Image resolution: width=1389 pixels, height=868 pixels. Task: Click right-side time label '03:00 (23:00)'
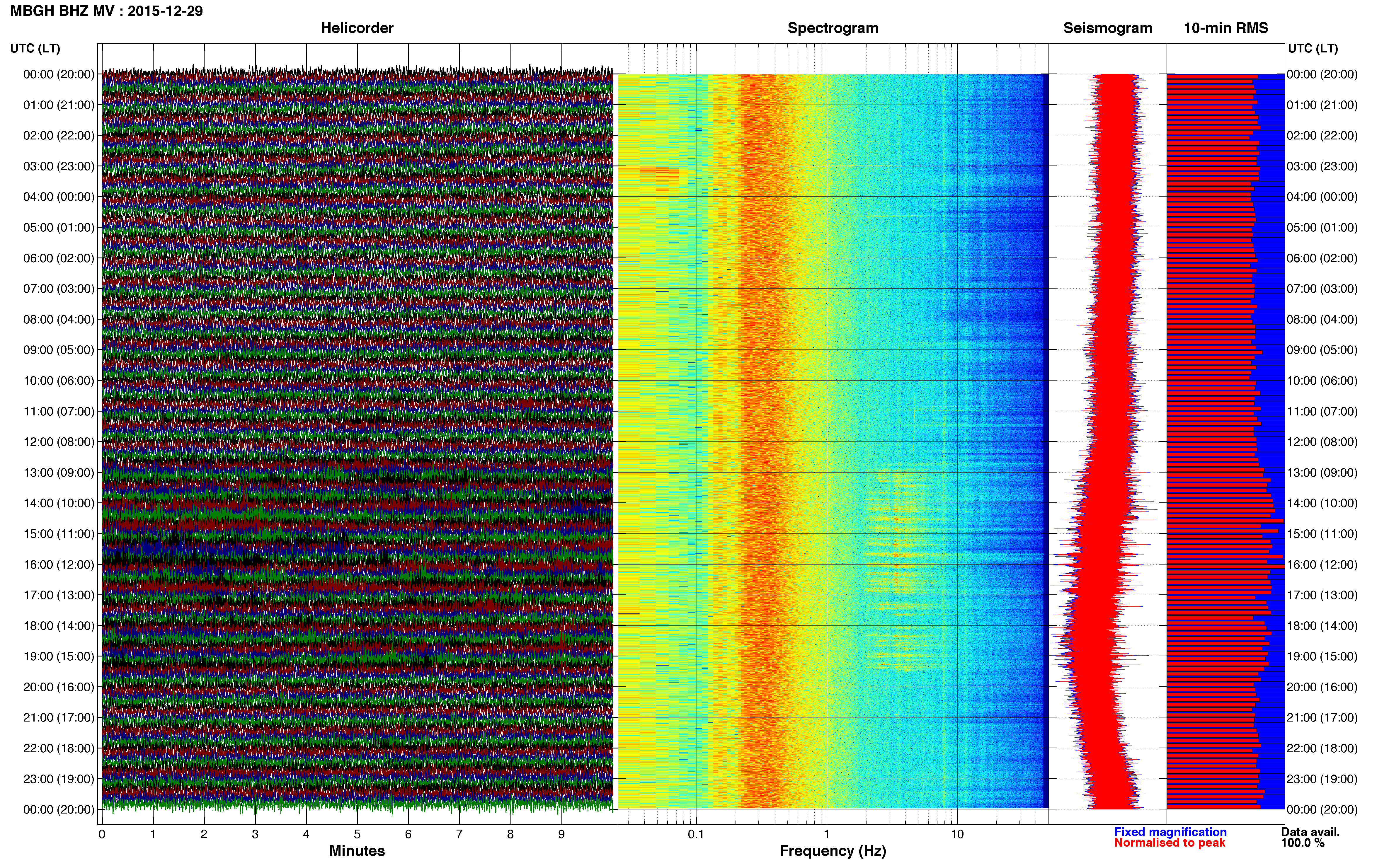click(x=1322, y=166)
